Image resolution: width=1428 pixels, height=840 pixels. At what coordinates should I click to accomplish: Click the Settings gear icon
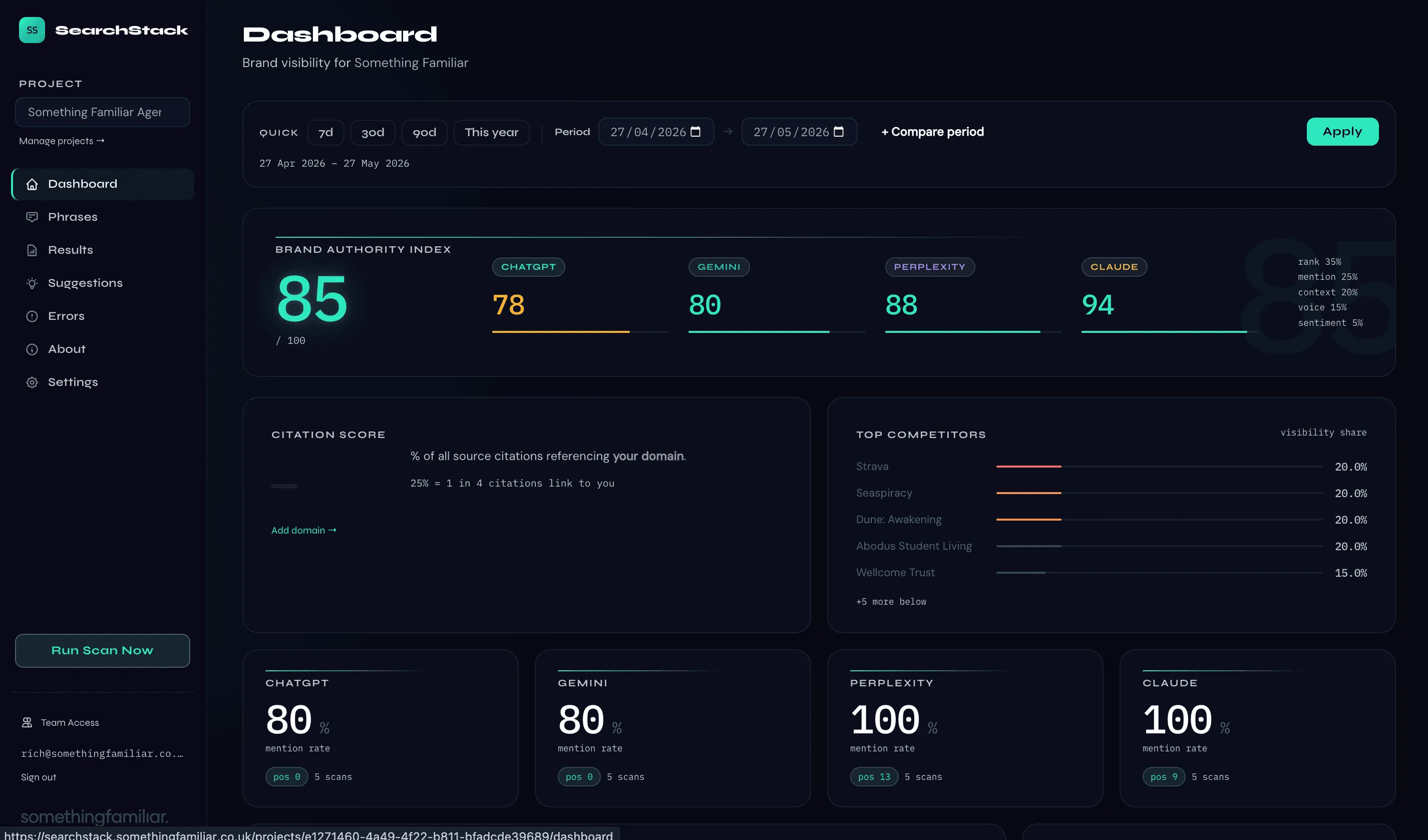coord(32,382)
